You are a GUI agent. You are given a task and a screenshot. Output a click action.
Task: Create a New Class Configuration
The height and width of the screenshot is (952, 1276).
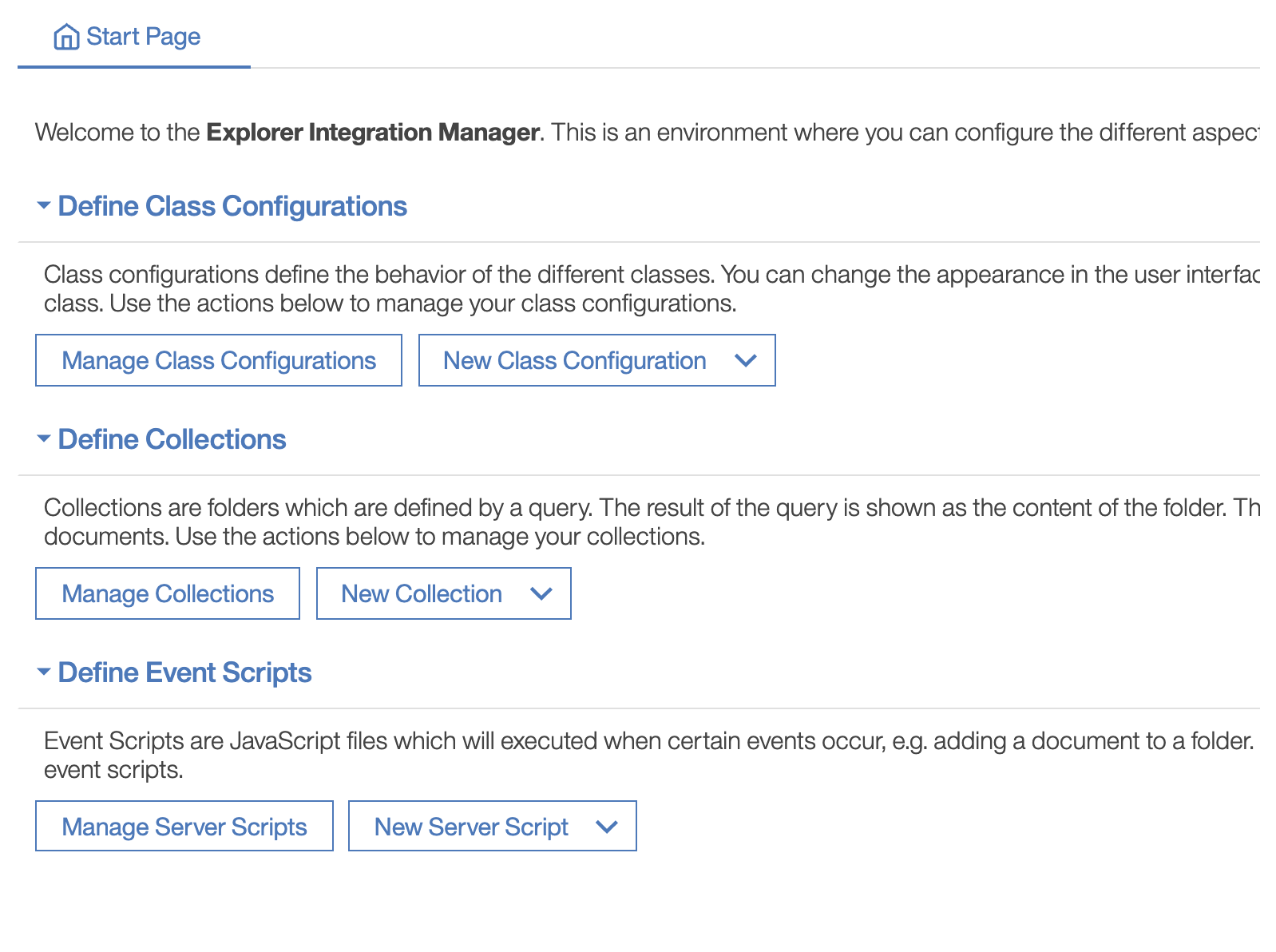coord(574,361)
